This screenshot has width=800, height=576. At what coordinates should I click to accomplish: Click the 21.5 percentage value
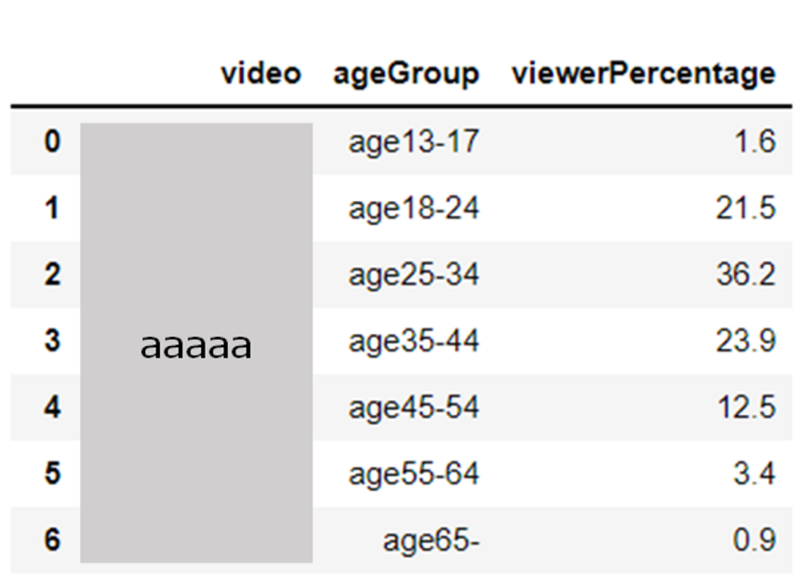tap(746, 208)
